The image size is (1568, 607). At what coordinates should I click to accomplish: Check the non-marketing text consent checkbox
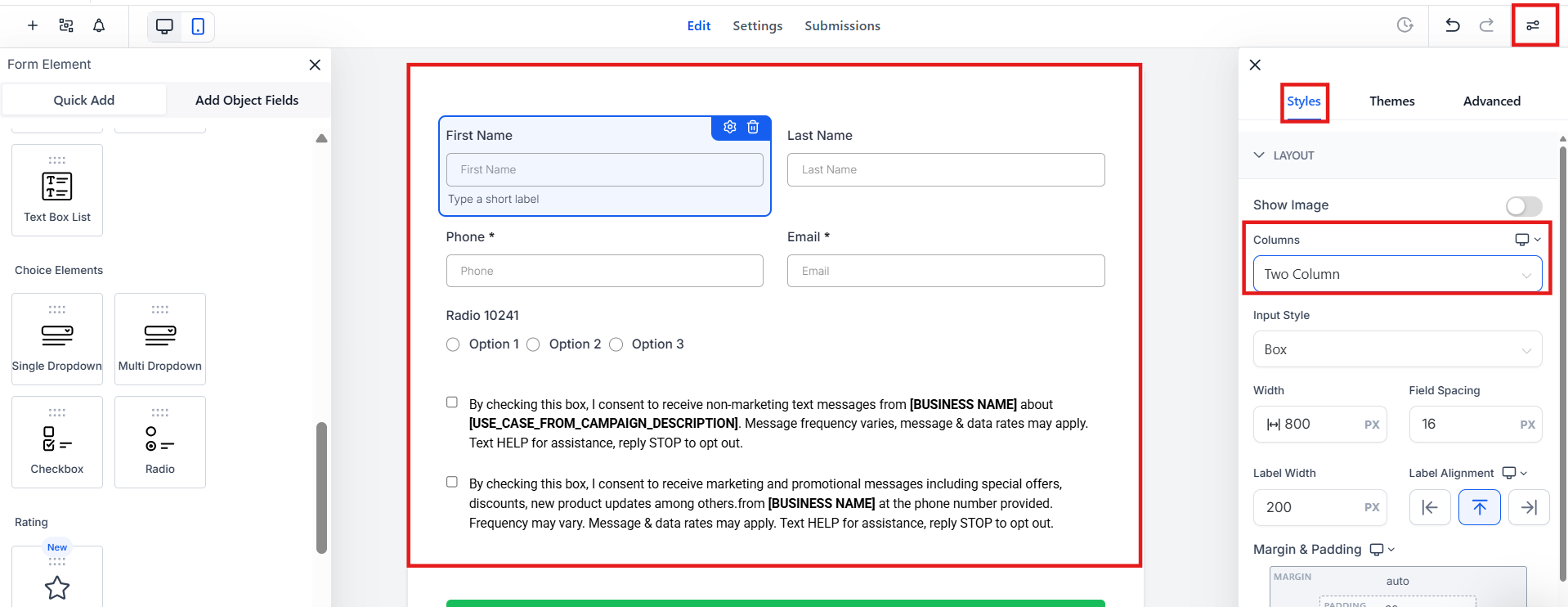pos(452,402)
